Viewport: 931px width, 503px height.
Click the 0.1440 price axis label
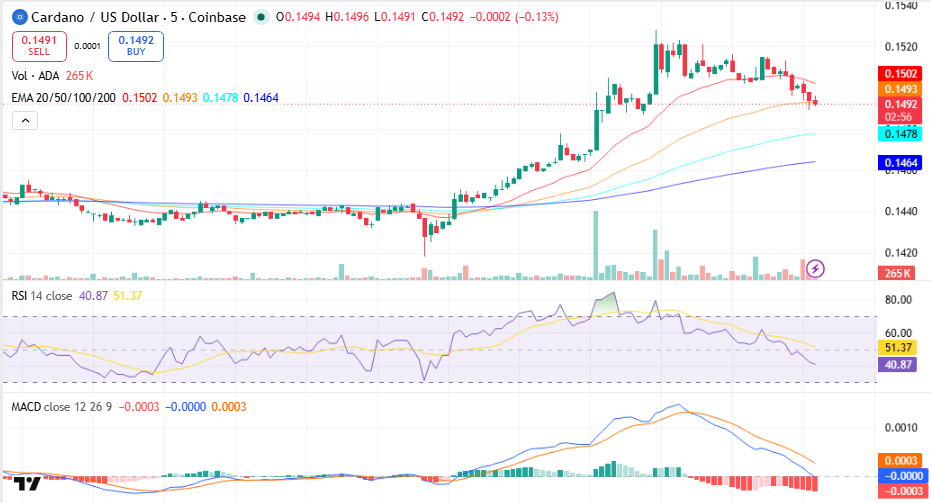point(901,211)
